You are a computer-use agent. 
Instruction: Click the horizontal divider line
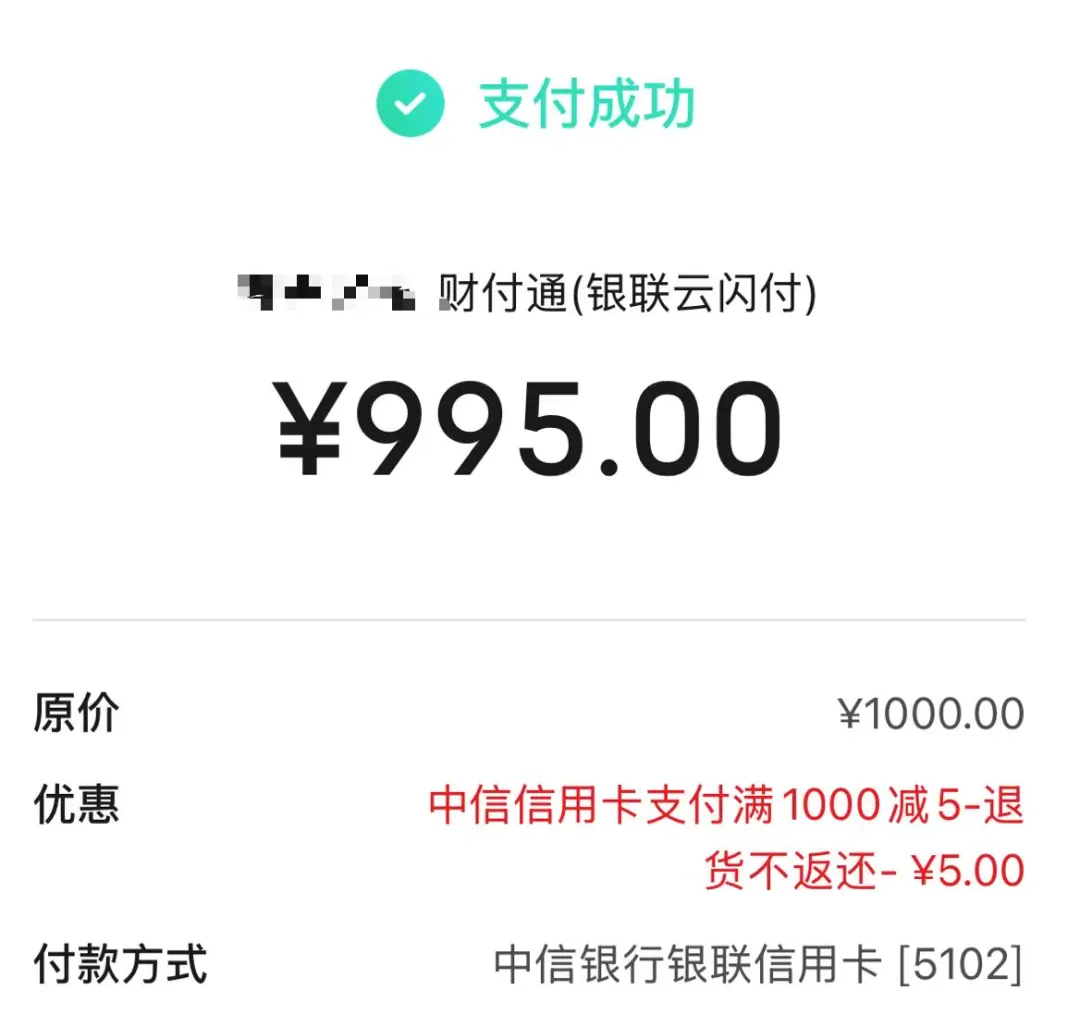click(529, 620)
